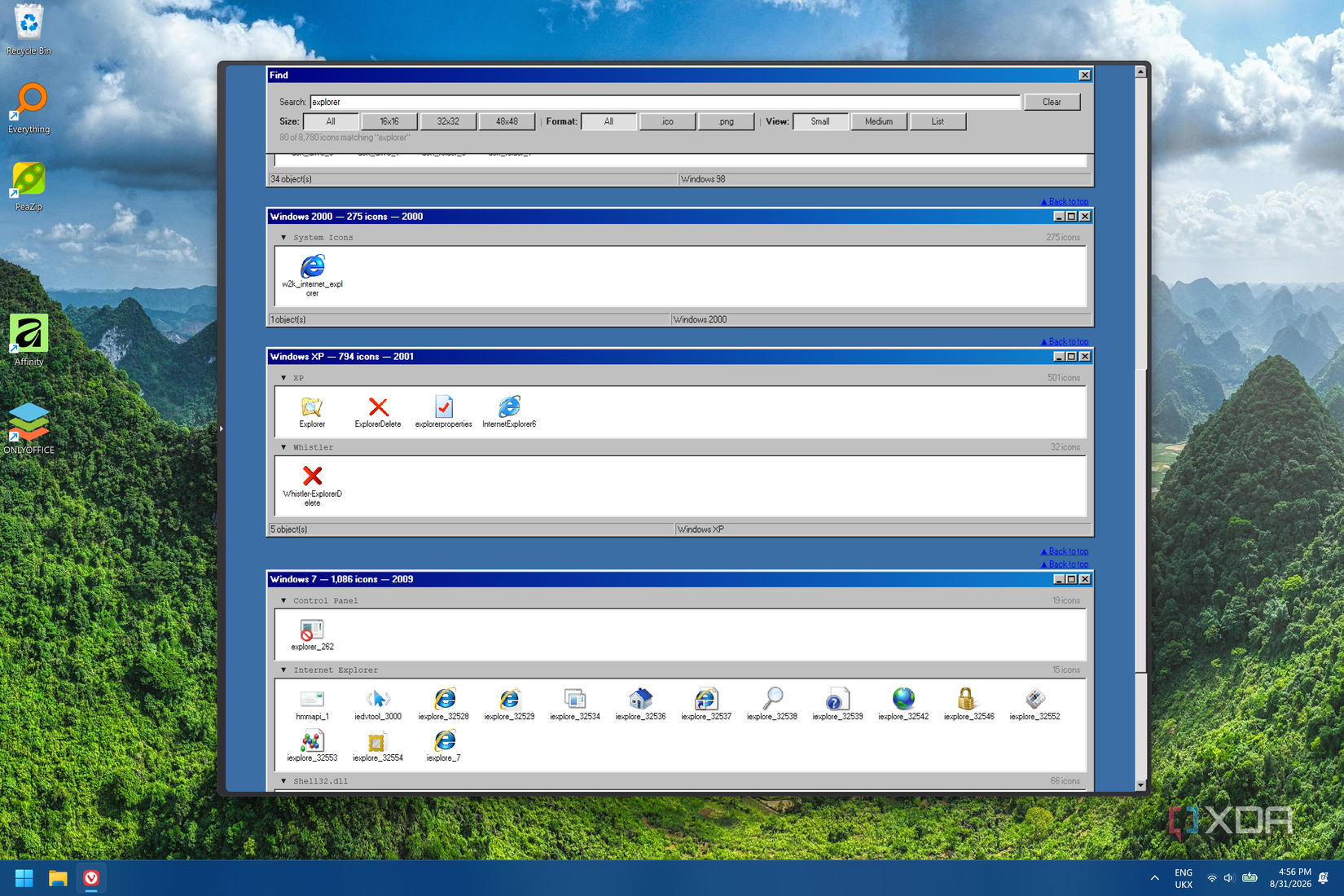Switch to Vivaldi browser on the taskbar
The image size is (1344, 896).
[91, 878]
